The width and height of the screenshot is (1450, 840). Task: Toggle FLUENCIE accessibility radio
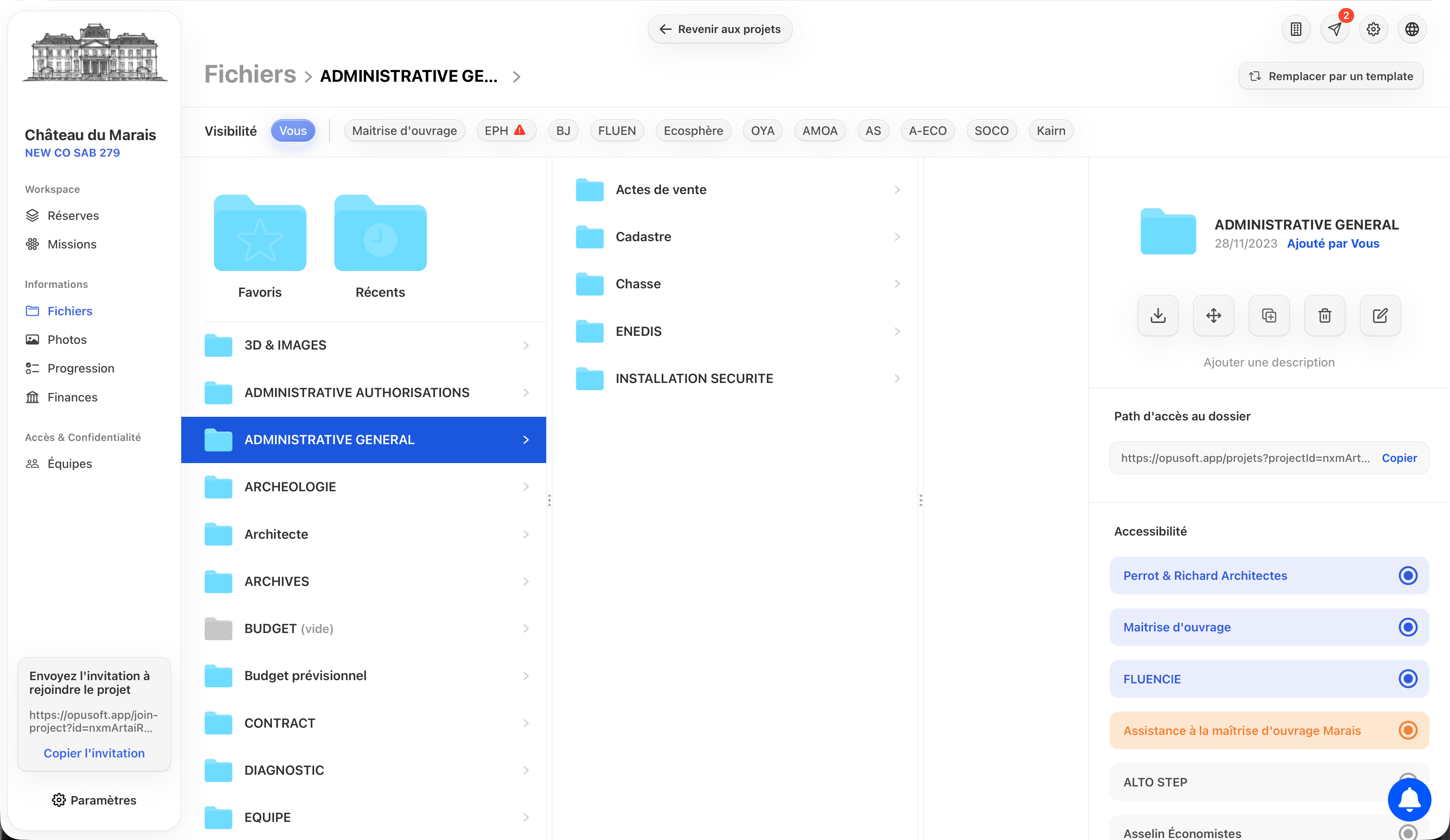[1407, 679]
